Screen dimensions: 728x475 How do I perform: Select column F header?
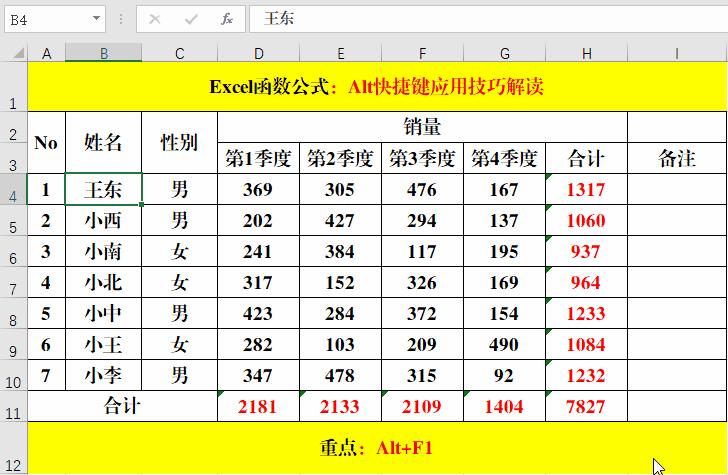coord(422,53)
